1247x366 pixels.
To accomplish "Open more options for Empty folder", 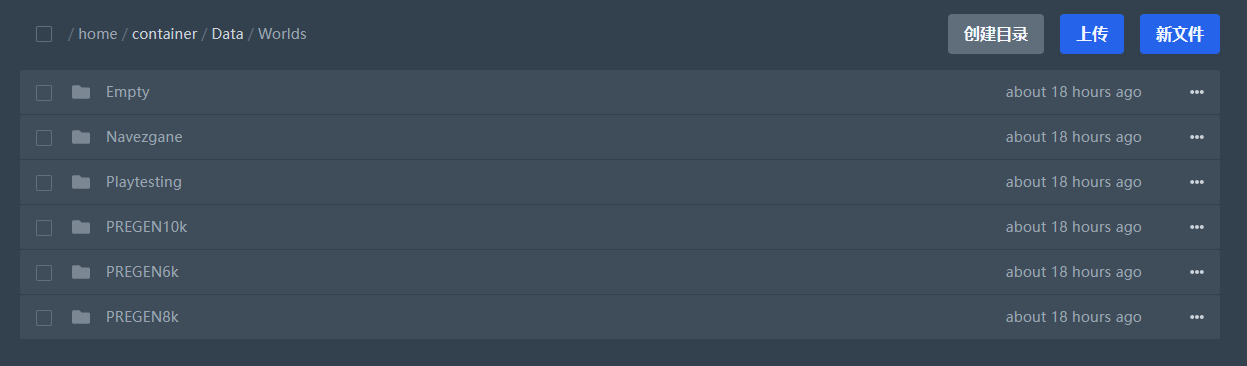I will click(x=1197, y=92).
